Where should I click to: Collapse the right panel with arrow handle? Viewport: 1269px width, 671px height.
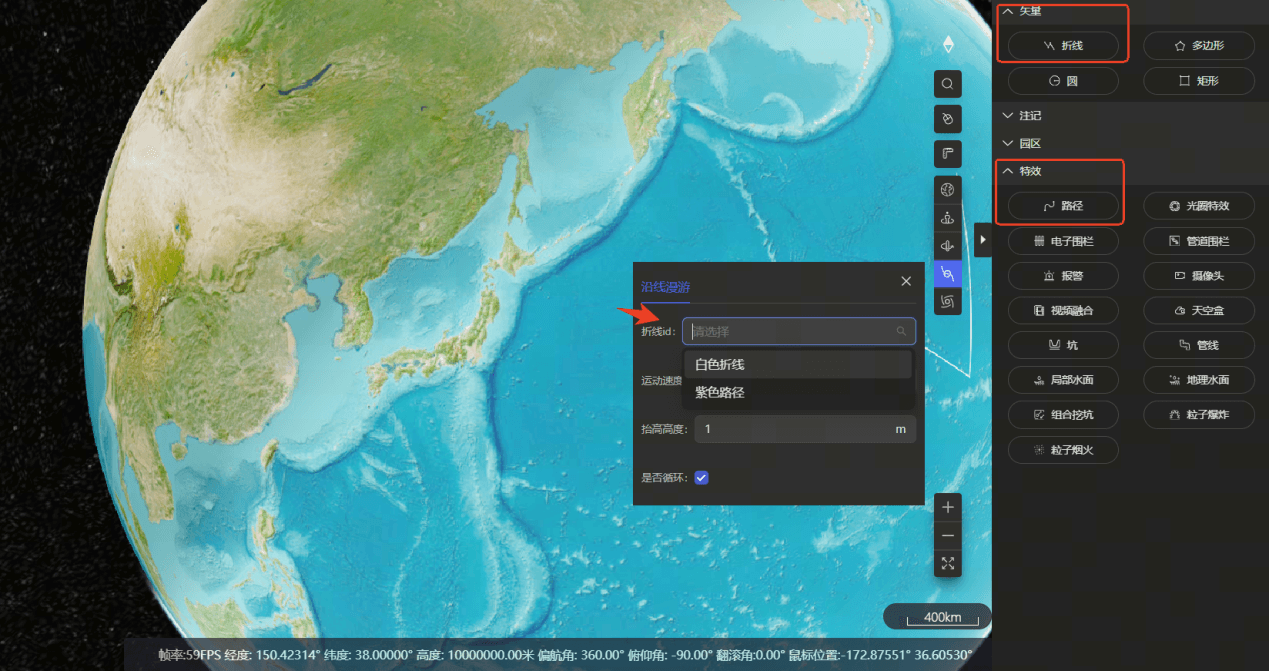[x=983, y=240]
